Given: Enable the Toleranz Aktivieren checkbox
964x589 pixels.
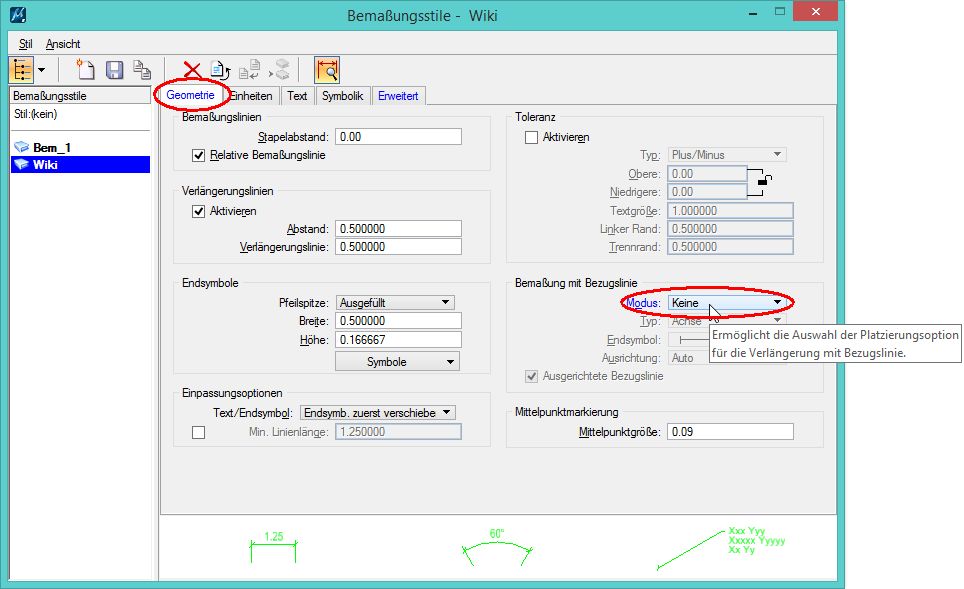Looking at the screenshot, I should (531, 138).
